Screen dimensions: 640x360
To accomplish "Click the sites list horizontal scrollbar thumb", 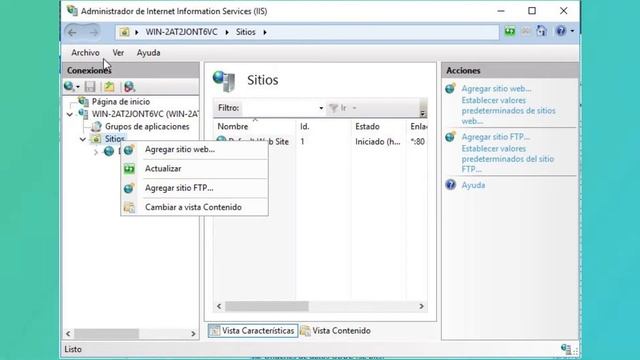I will pos(267,306).
